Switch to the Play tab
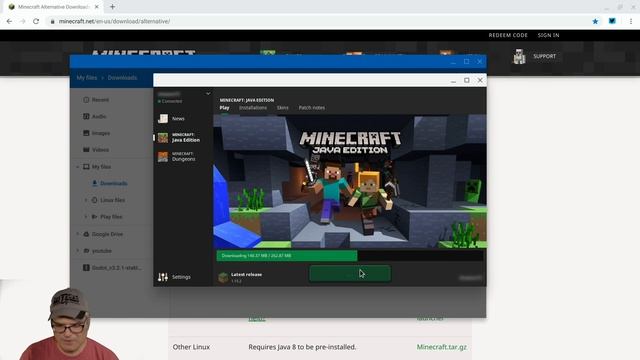The width and height of the screenshot is (640, 360). [224, 108]
